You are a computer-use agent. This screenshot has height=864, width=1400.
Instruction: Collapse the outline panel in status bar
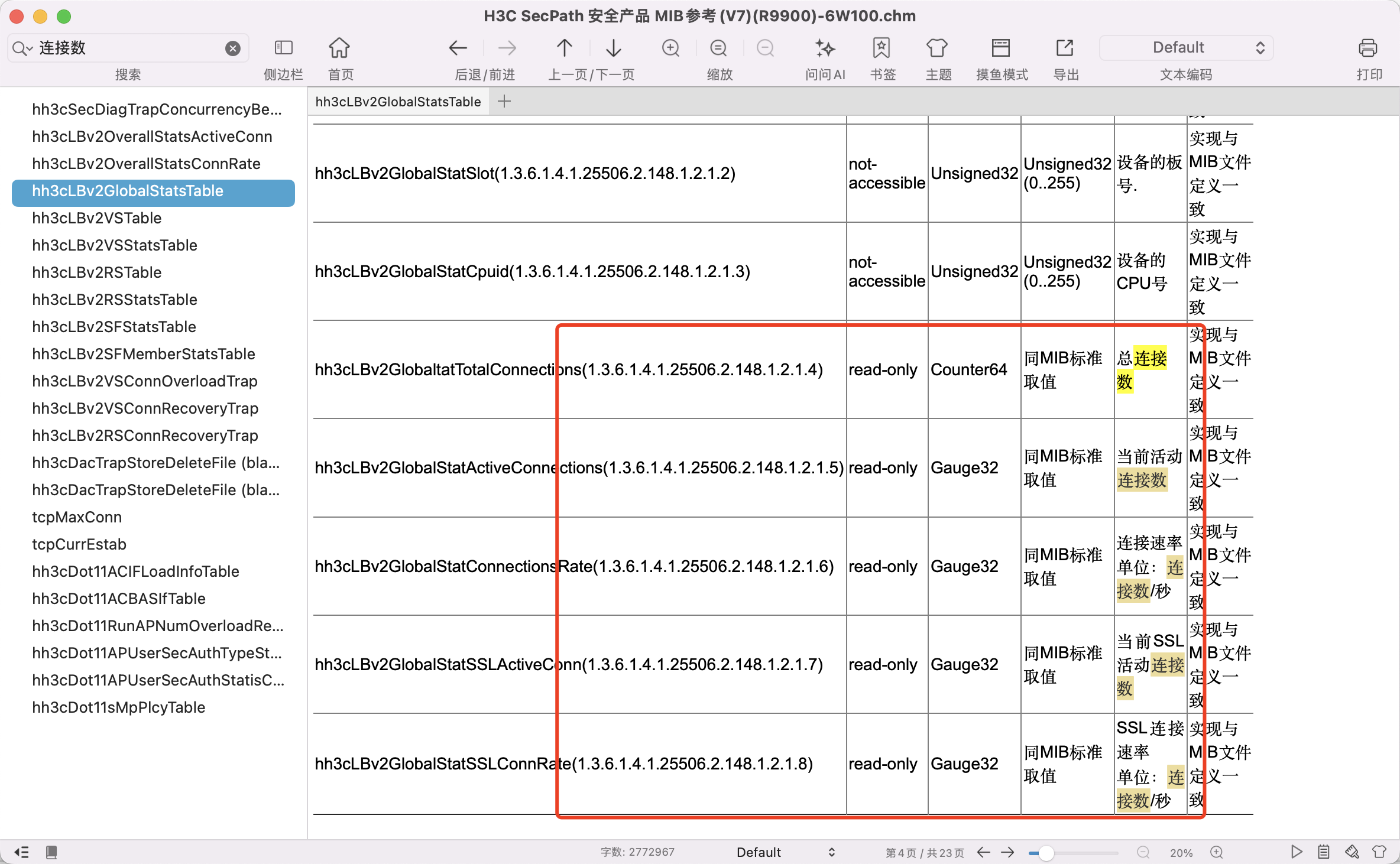(x=21, y=852)
